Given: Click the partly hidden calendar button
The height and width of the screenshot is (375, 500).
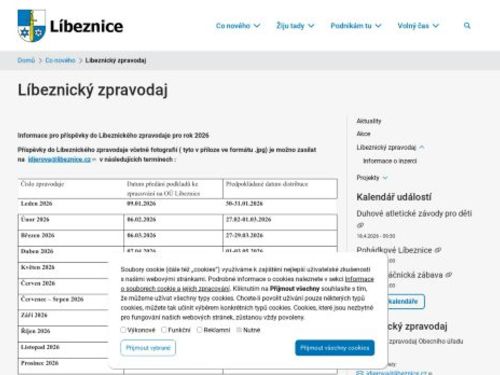Looking at the screenshot, I should tap(406, 301).
